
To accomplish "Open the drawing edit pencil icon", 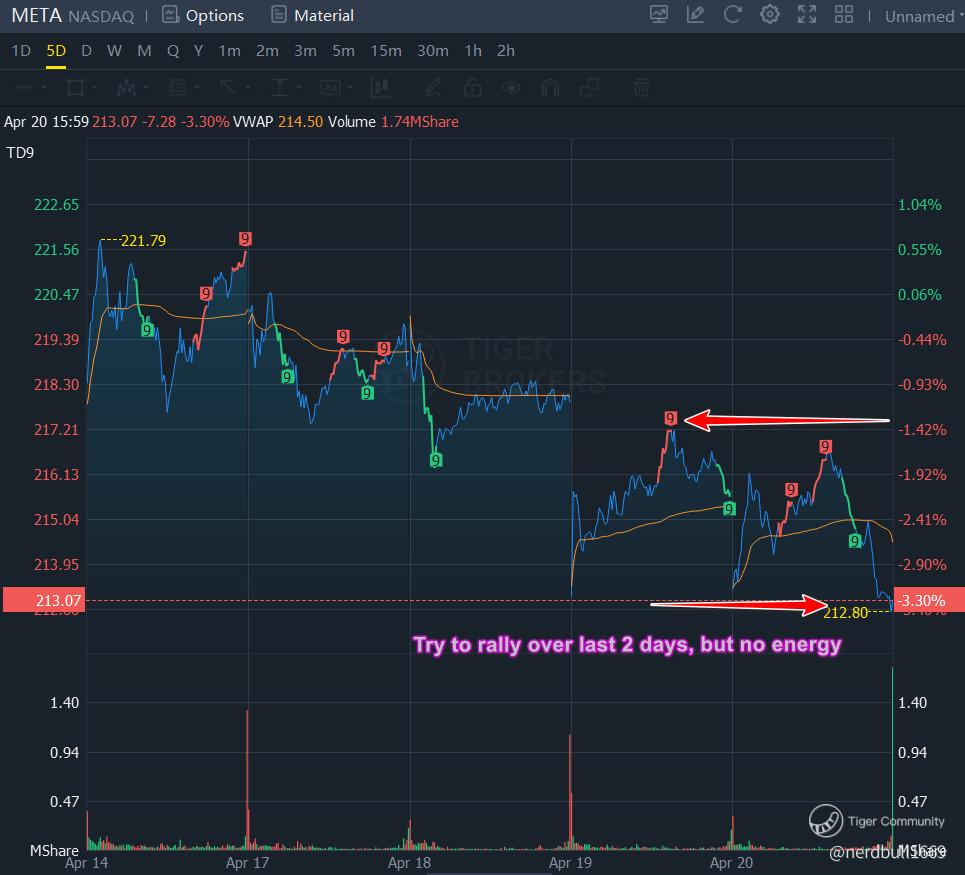I will click(x=695, y=15).
